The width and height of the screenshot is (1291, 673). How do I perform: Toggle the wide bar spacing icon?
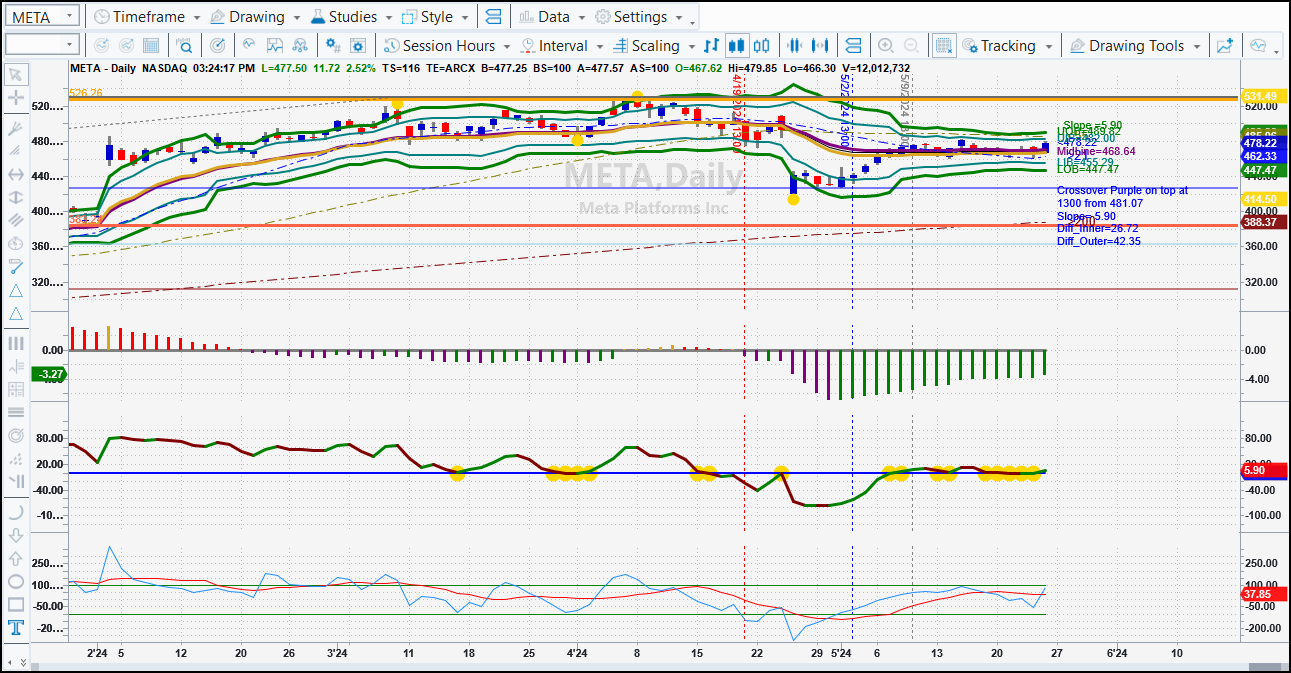pos(821,45)
